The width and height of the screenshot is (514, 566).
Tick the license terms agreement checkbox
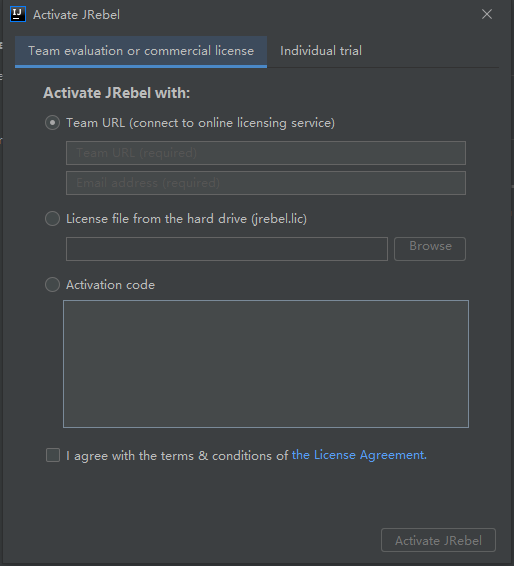click(53, 455)
